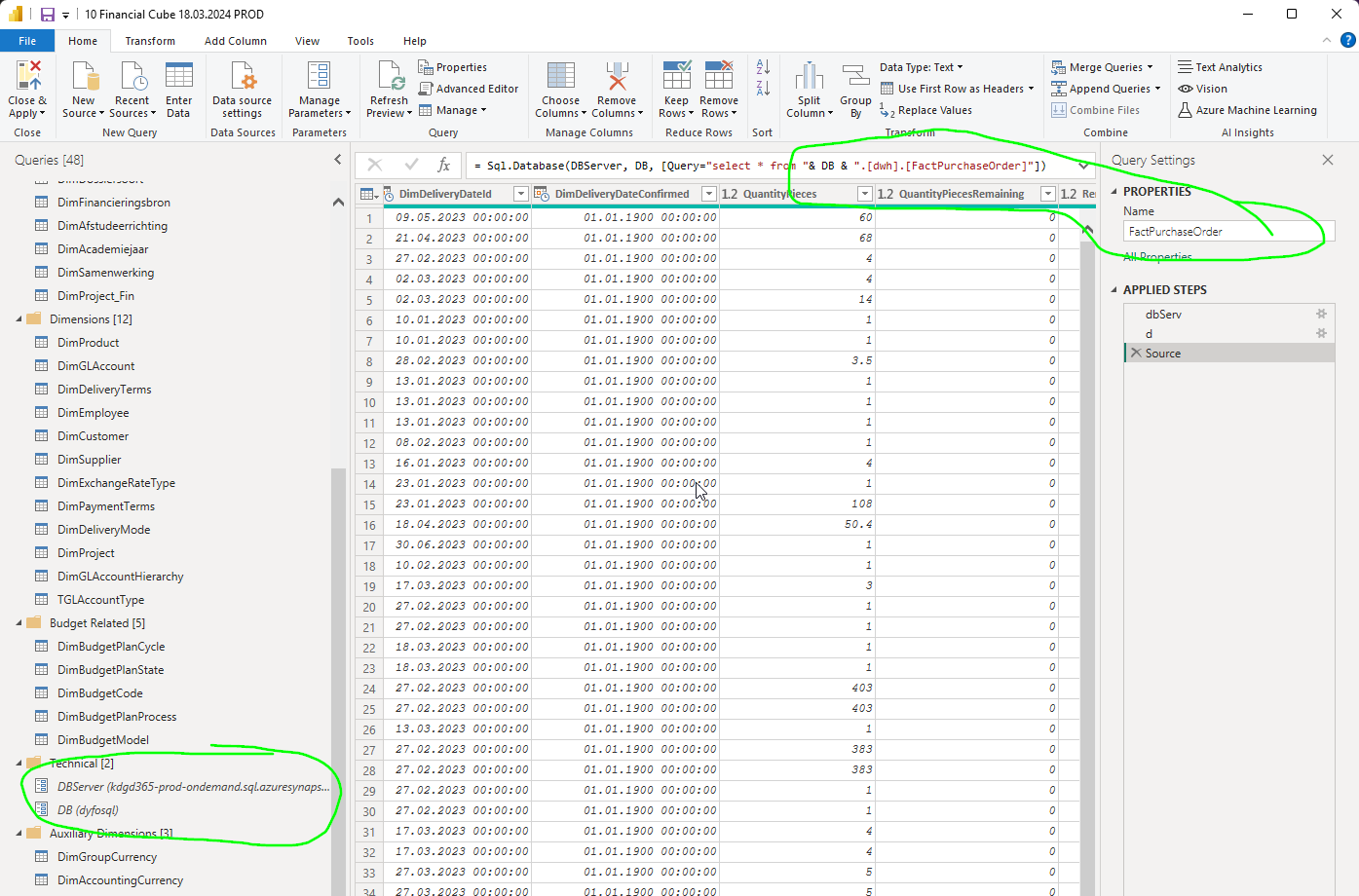
Task: Click the Close & Apply icon
Action: (x=27, y=76)
